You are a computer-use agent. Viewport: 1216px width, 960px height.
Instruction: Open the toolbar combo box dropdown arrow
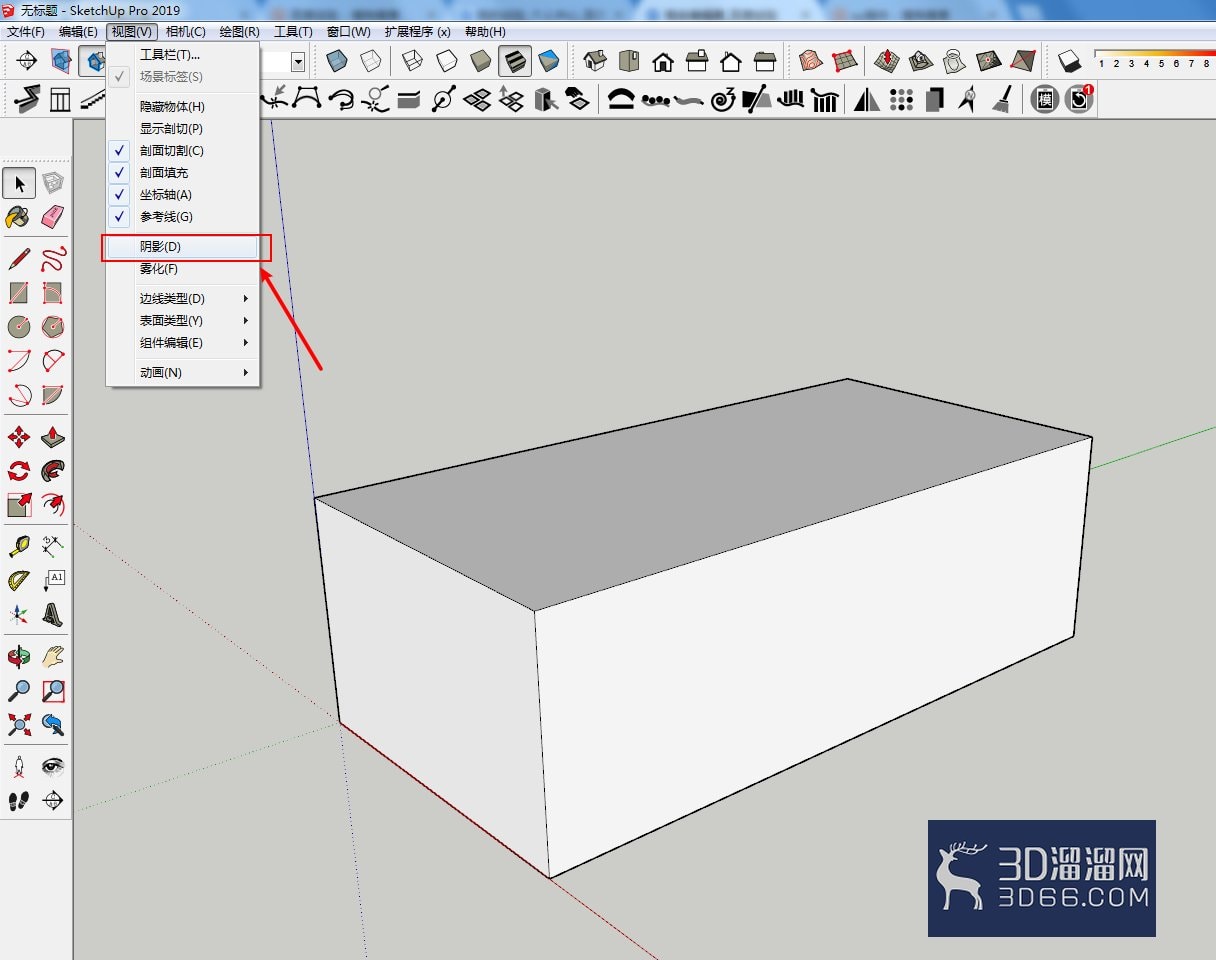pos(298,62)
